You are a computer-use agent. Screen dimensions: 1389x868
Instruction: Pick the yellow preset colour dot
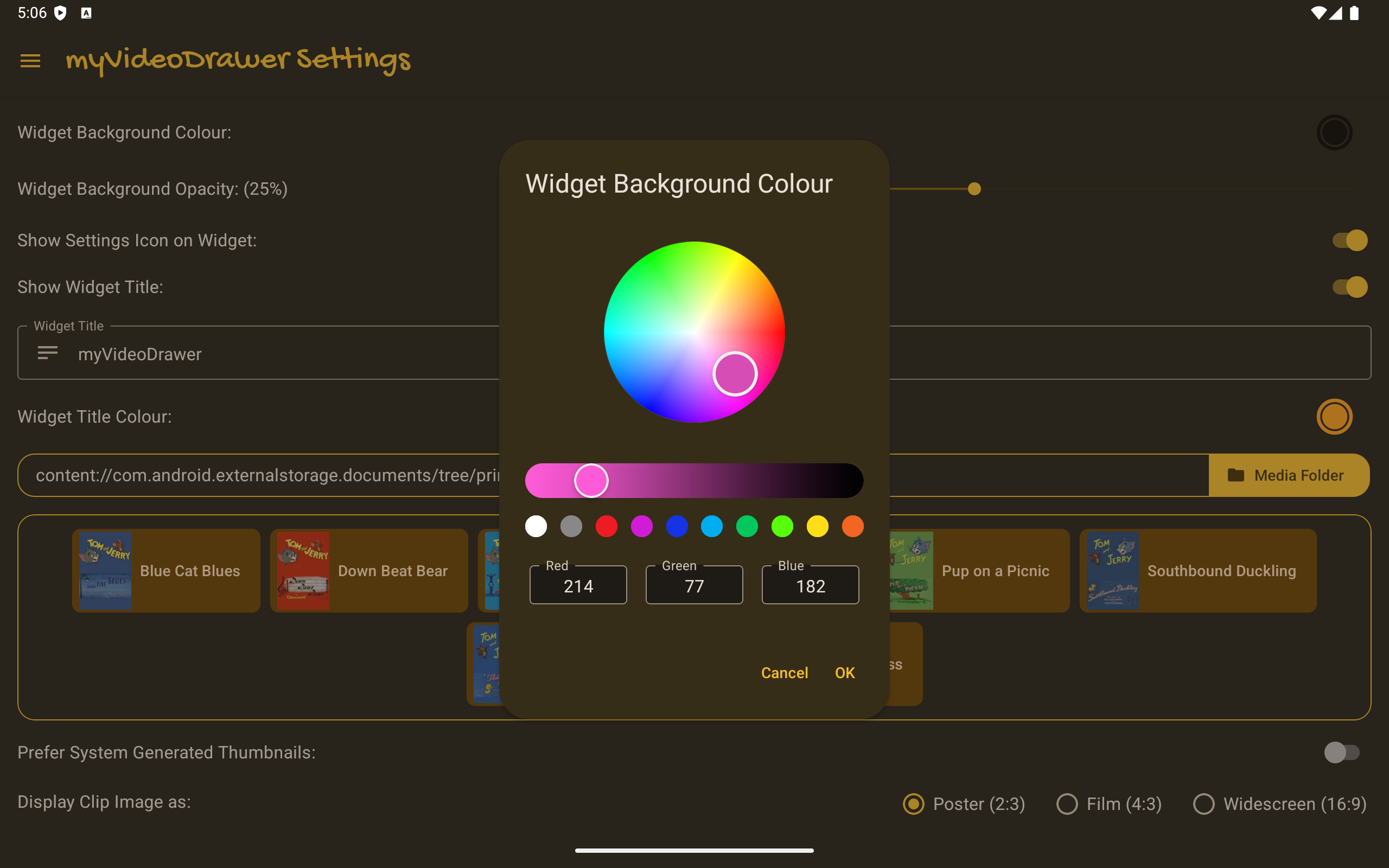(x=817, y=526)
